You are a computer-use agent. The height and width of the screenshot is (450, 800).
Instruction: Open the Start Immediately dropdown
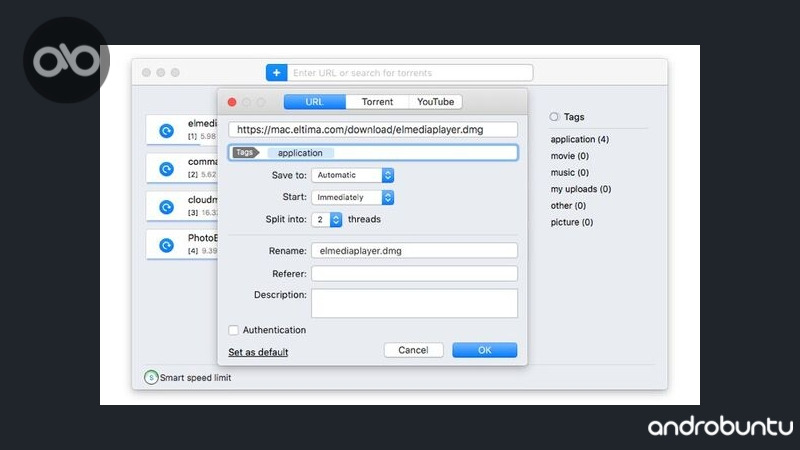[353, 197]
